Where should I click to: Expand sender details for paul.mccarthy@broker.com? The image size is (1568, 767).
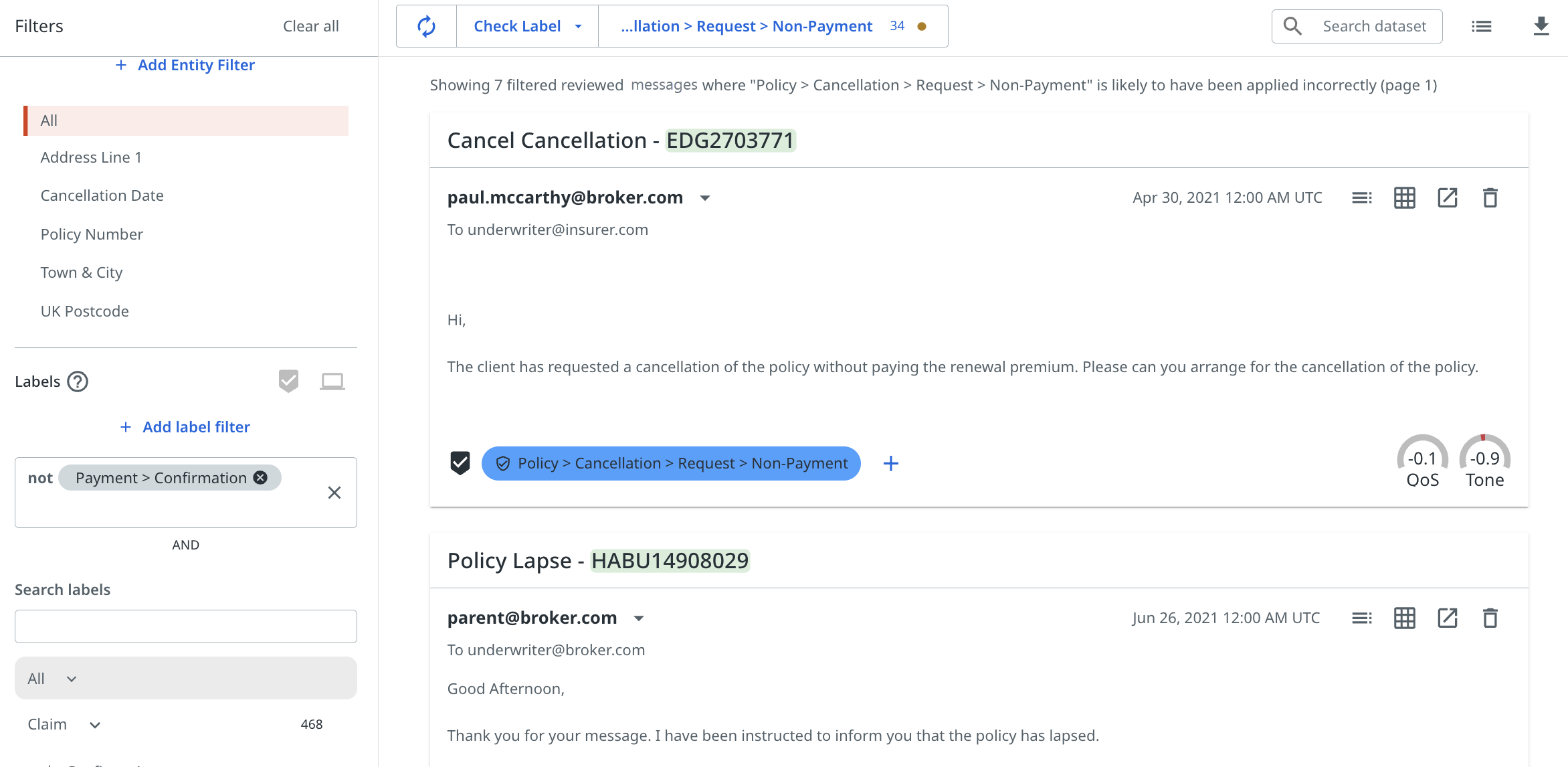click(x=704, y=198)
